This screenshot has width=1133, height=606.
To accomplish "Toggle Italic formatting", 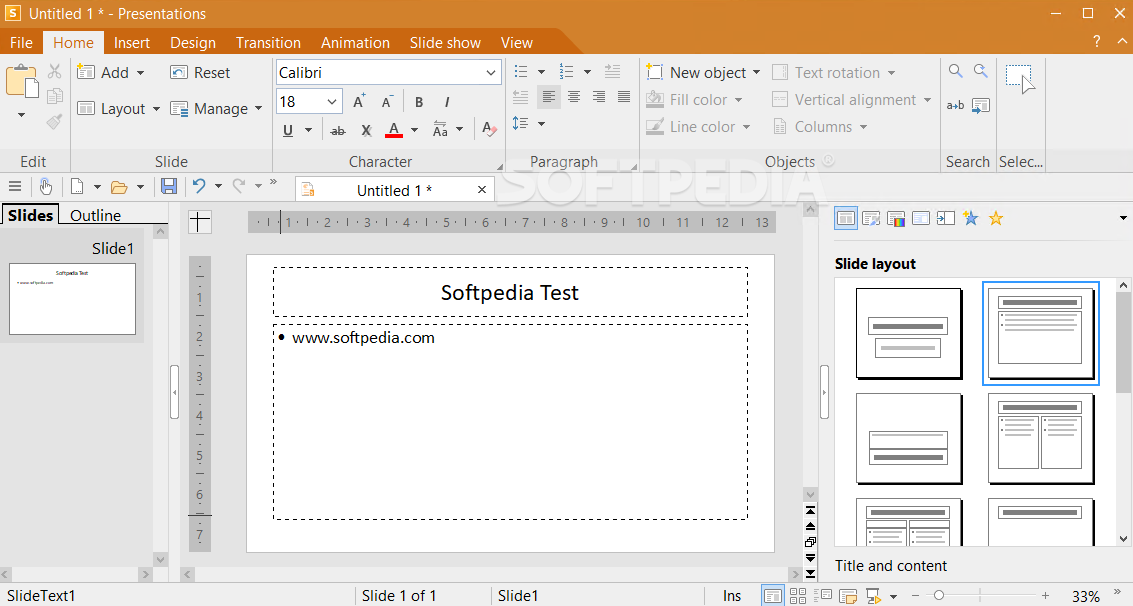I will click(447, 102).
